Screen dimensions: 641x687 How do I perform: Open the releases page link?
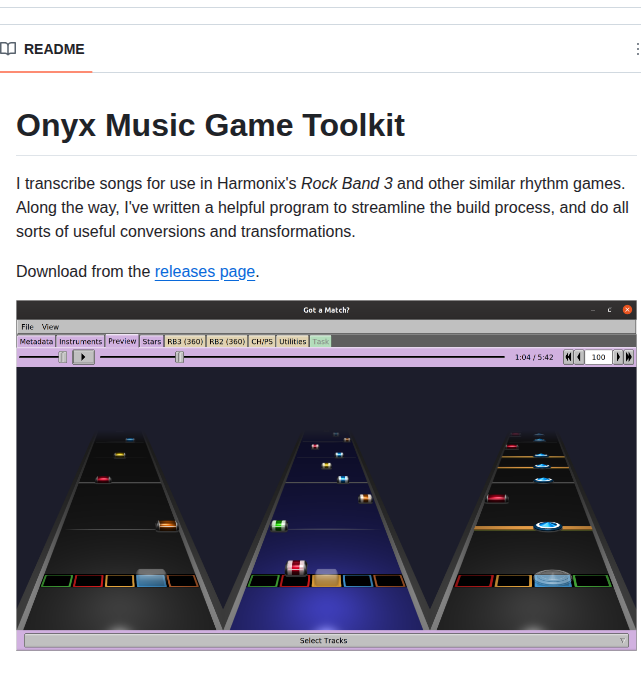pos(205,272)
